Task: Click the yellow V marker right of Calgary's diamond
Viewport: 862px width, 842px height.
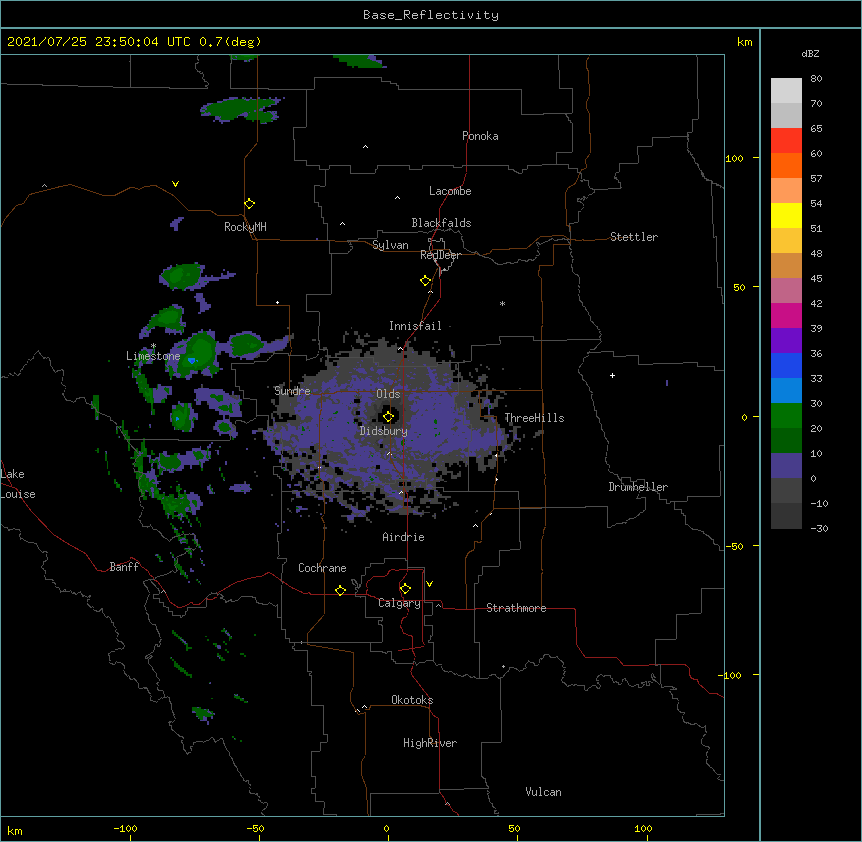Action: (429, 584)
